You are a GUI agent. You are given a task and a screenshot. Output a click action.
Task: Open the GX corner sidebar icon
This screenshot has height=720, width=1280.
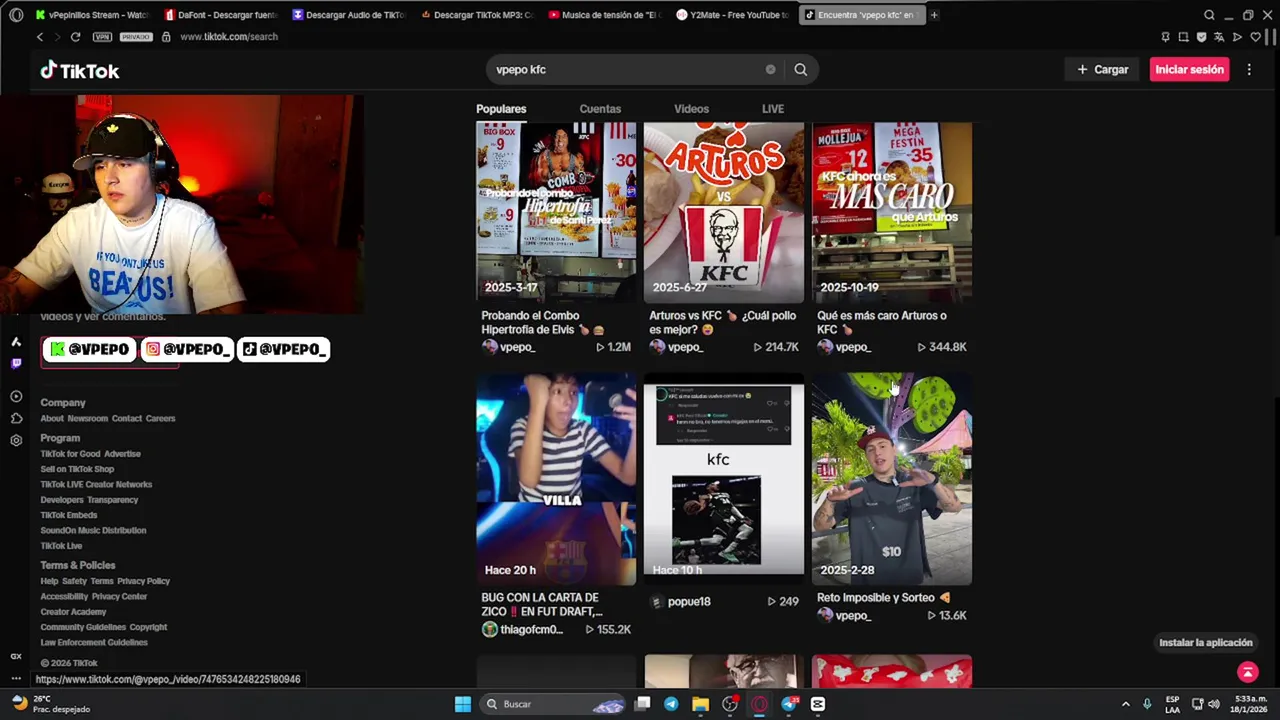16,656
